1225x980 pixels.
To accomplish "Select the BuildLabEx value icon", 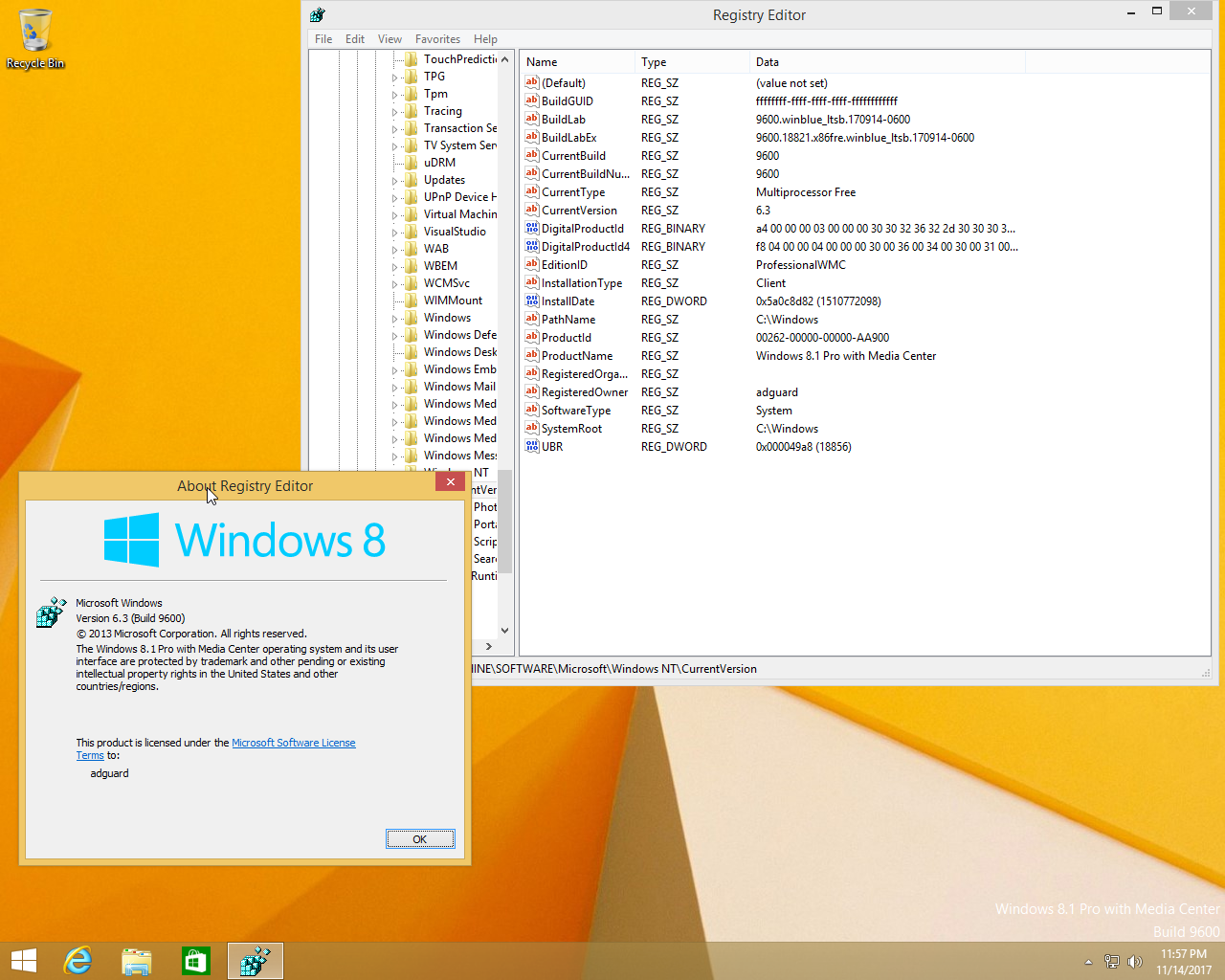I will pyautogui.click(x=532, y=137).
